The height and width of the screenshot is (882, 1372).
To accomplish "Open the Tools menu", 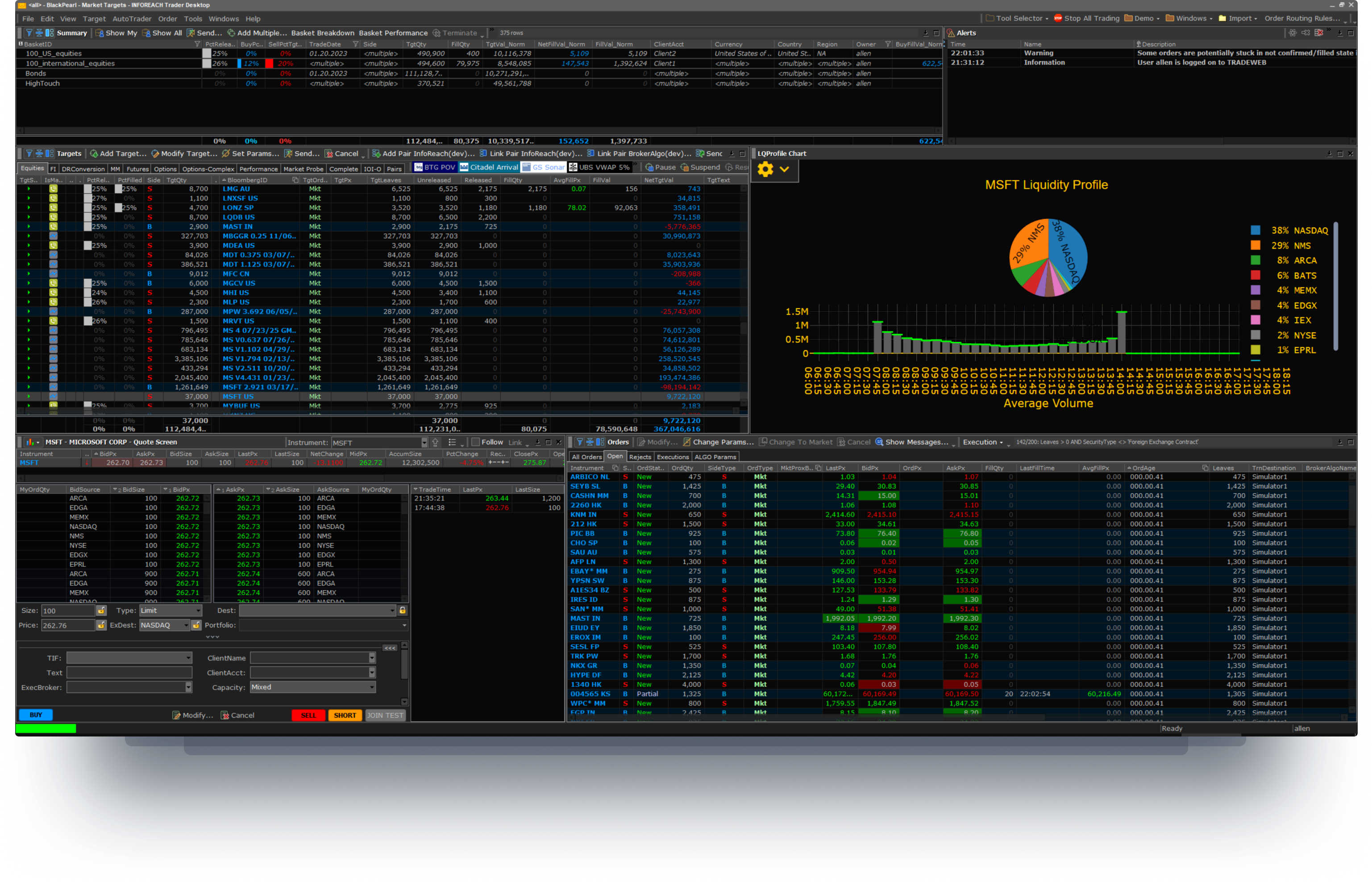I will coord(193,18).
